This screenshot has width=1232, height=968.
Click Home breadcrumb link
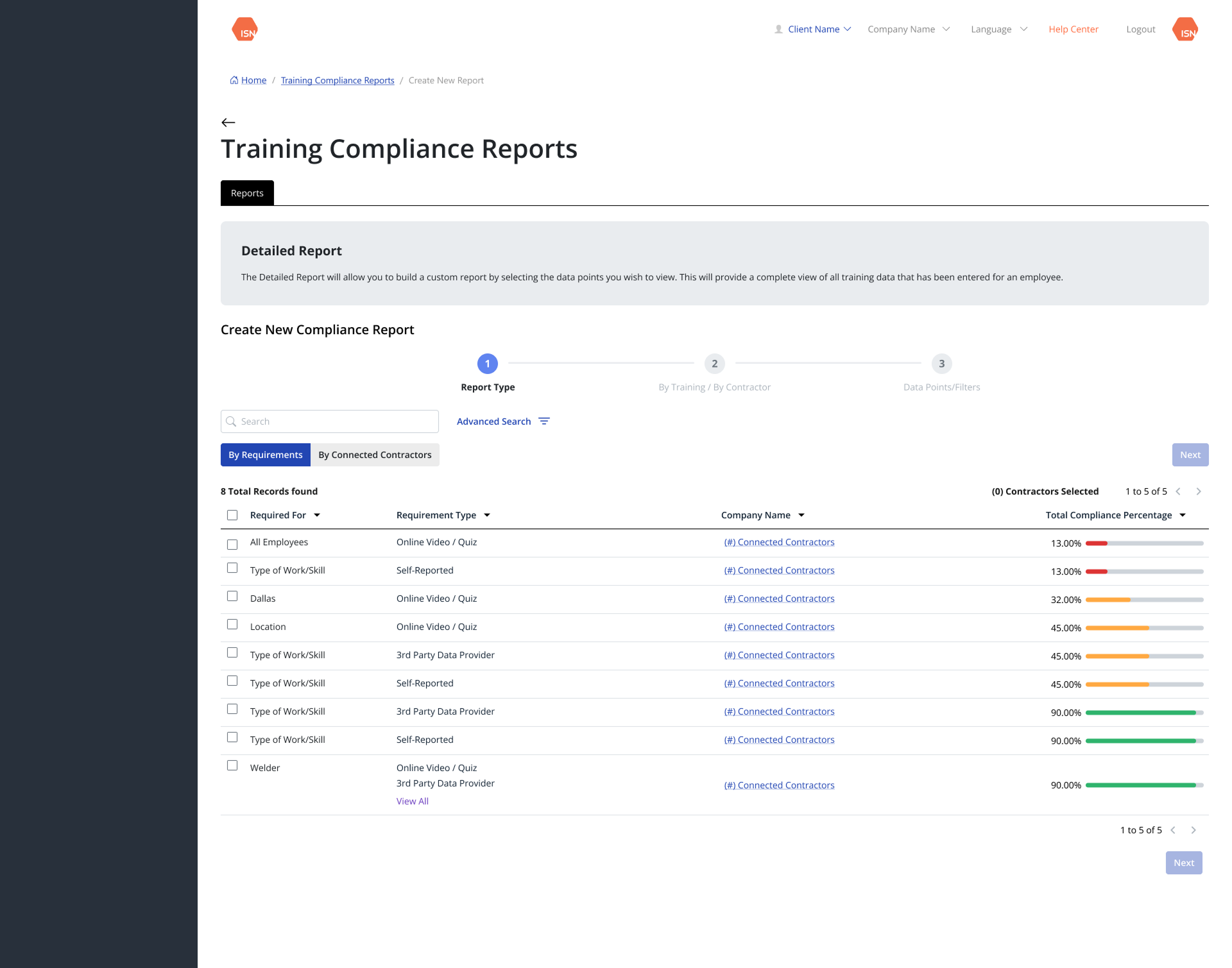[x=253, y=80]
